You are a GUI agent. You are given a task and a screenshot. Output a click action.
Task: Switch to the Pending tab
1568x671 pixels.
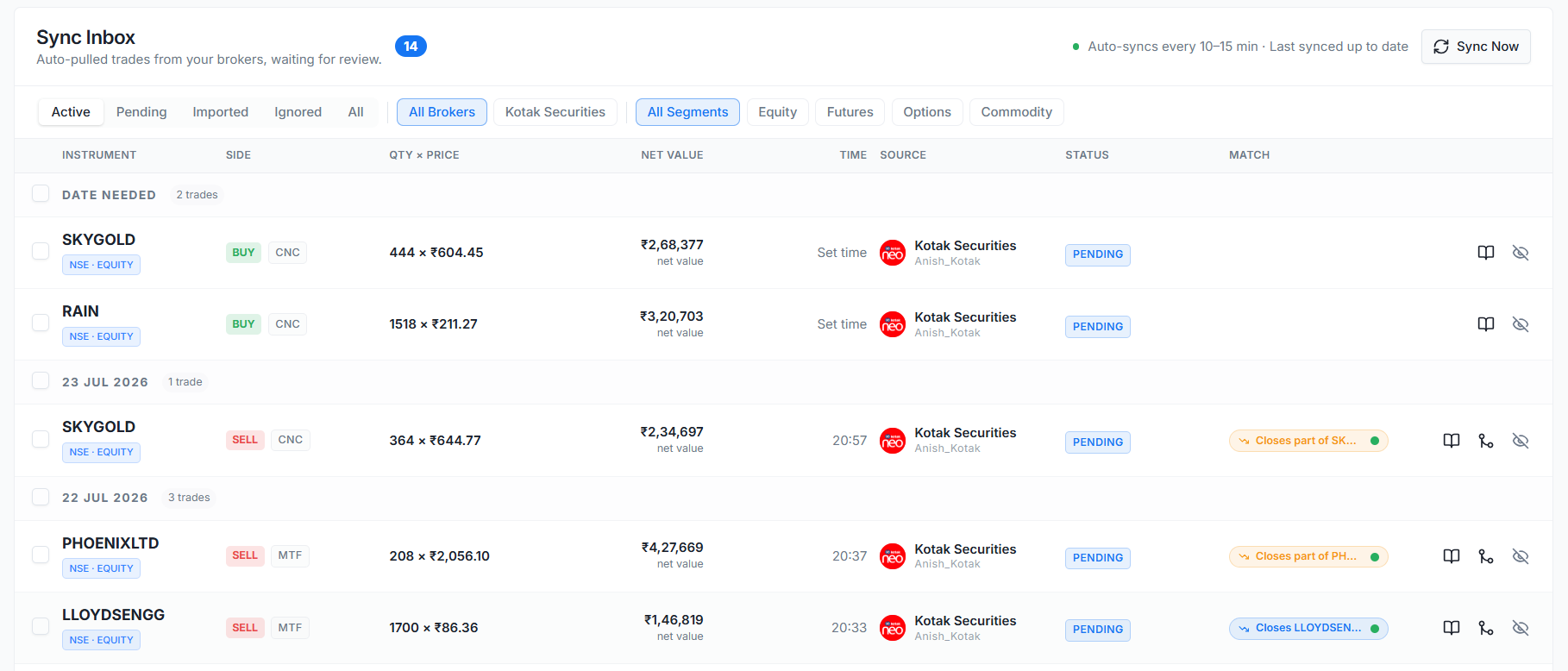tap(141, 112)
